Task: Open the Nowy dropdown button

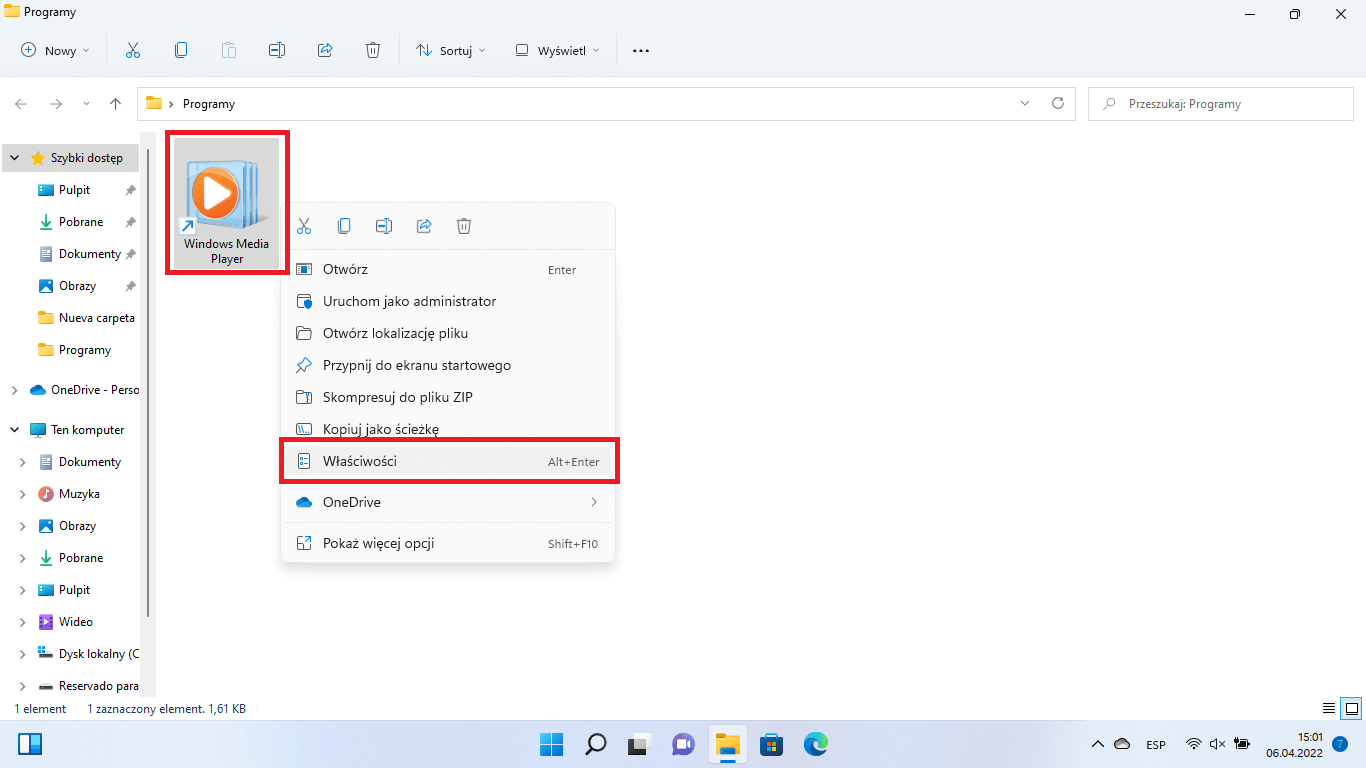Action: [56, 50]
